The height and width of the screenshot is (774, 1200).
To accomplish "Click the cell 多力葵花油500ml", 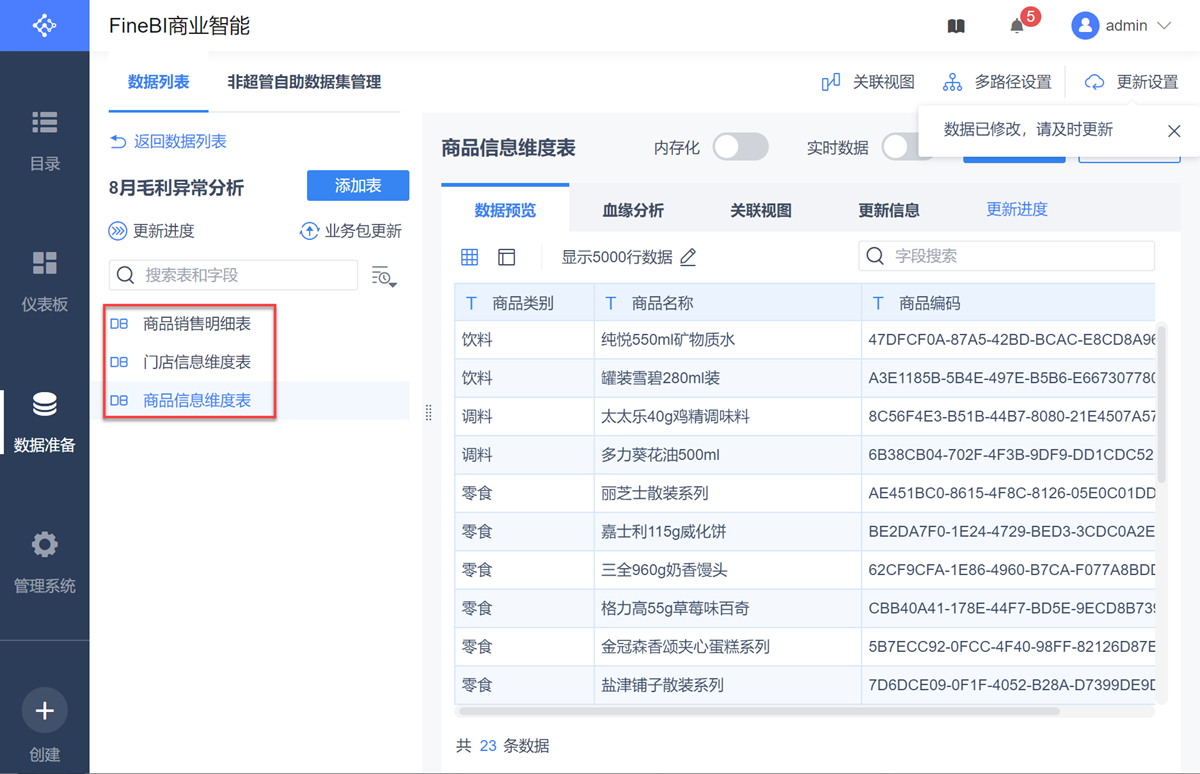I will point(728,455).
